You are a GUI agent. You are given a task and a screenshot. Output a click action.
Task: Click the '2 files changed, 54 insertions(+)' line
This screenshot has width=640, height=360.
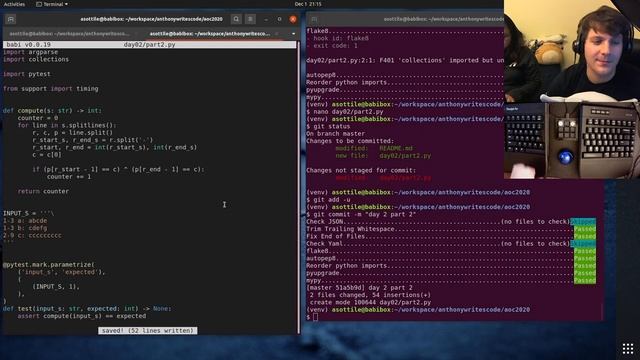(370, 295)
